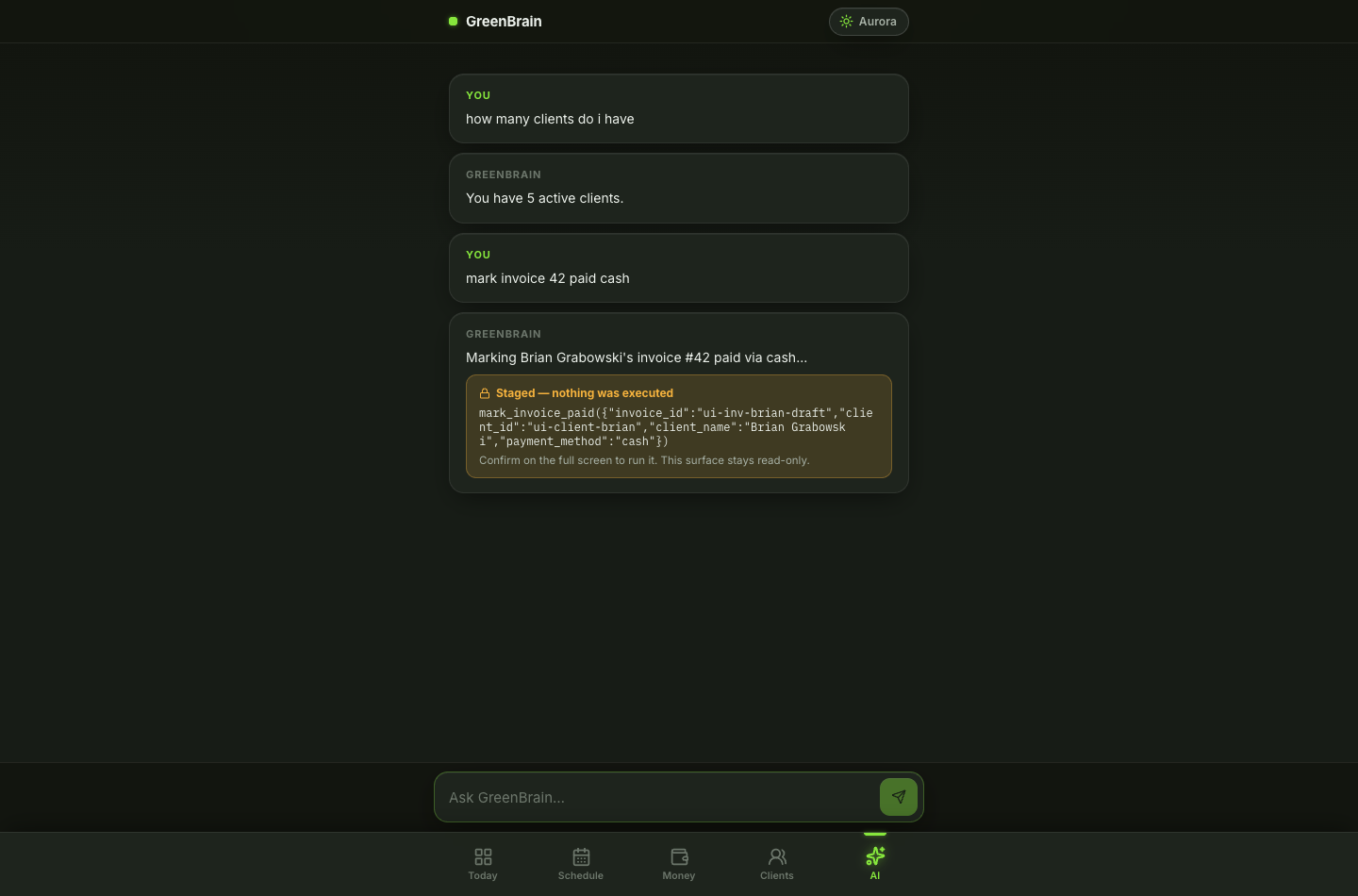Click the 'mark invoice 42 paid cash' message

[x=548, y=278]
